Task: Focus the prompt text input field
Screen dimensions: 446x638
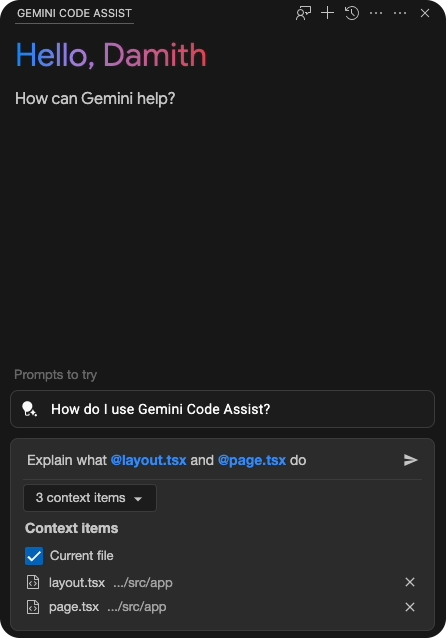Action: [212, 460]
